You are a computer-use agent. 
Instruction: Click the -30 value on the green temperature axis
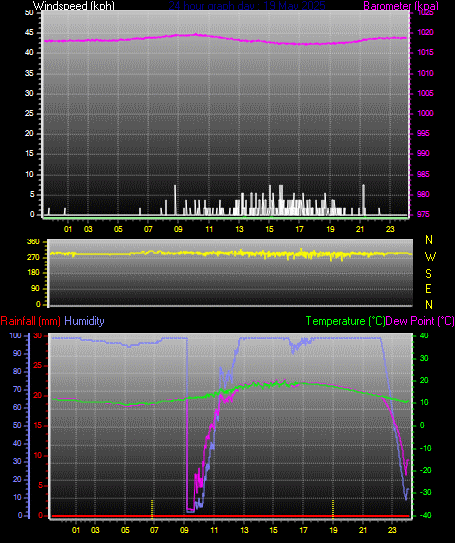point(426,492)
